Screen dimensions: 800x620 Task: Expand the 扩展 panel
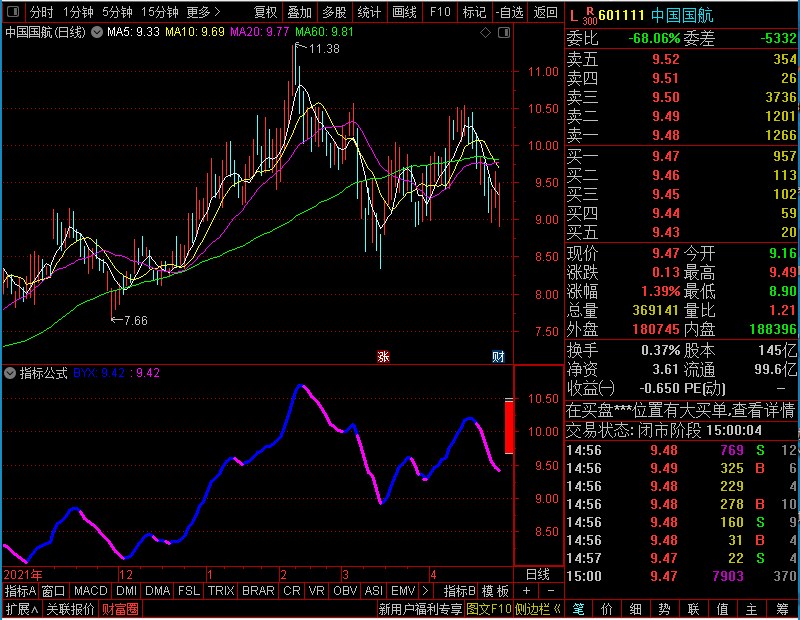(x=22, y=609)
